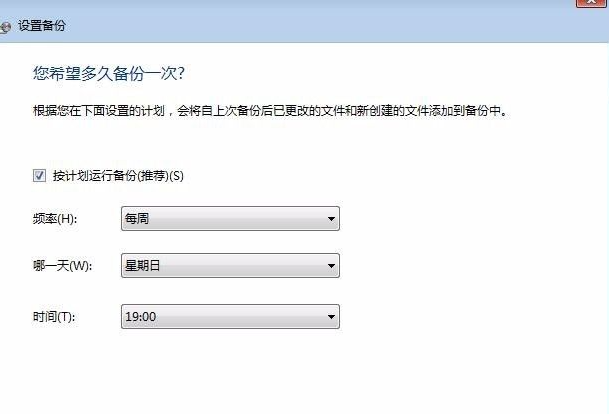
Task: Uncheck the 按计划运行备份 checkbox
Action: [40, 175]
